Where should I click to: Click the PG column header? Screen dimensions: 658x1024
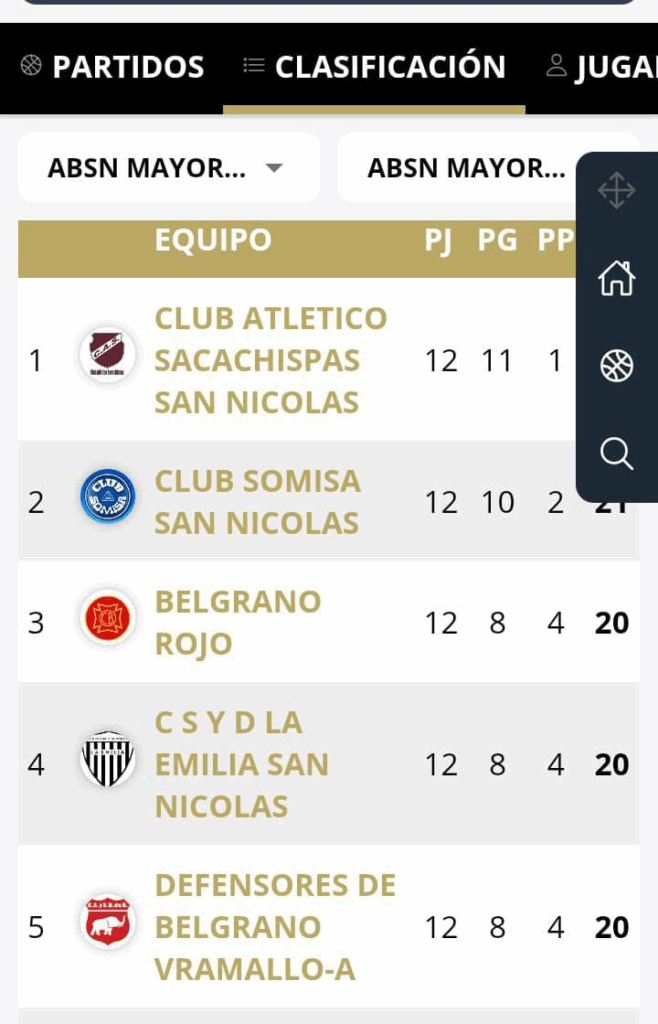[x=497, y=240]
